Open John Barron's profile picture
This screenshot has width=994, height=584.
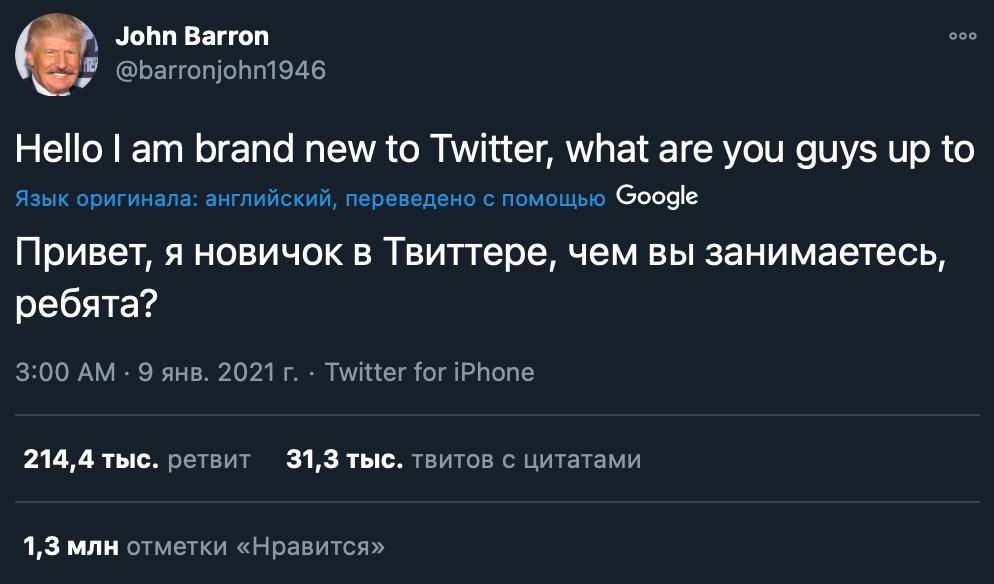click(x=56, y=55)
